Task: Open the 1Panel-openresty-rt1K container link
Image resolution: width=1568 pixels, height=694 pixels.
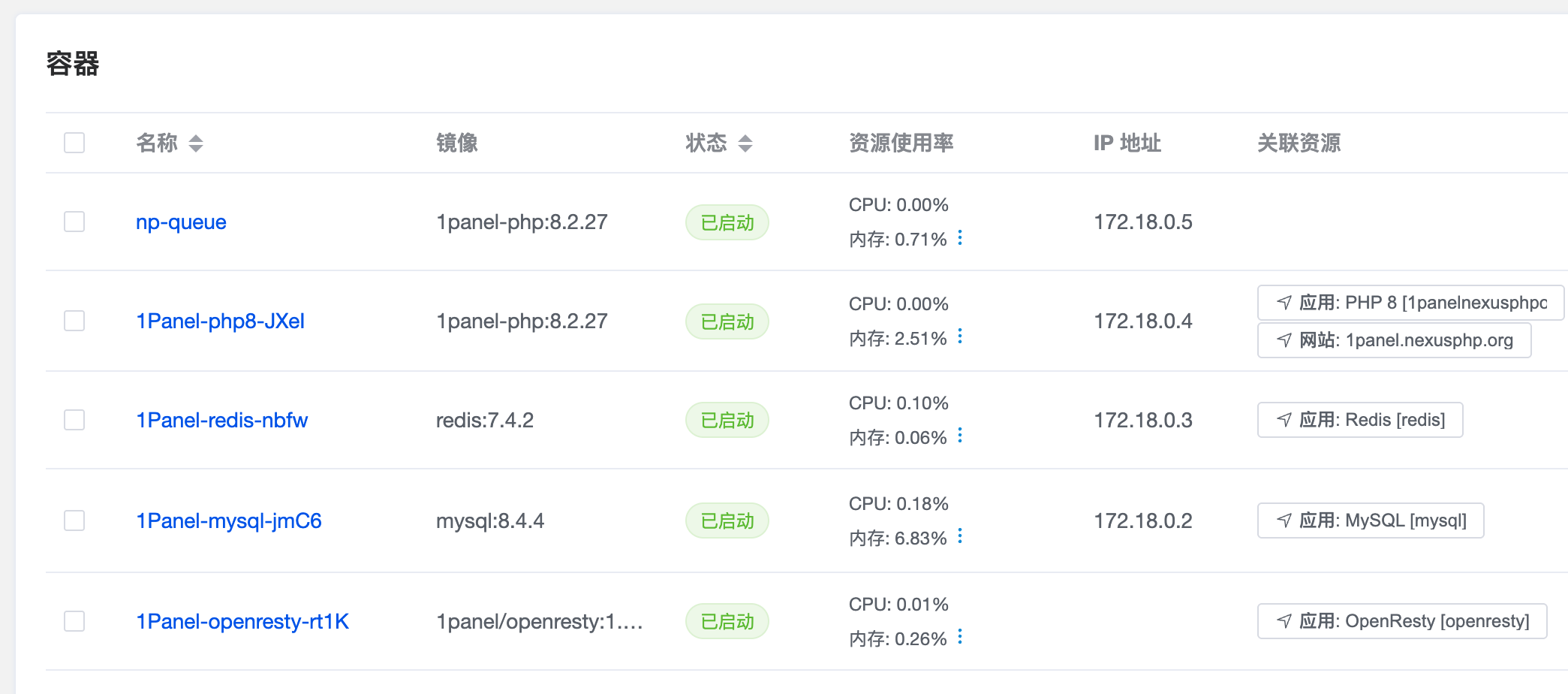Action: click(x=242, y=622)
